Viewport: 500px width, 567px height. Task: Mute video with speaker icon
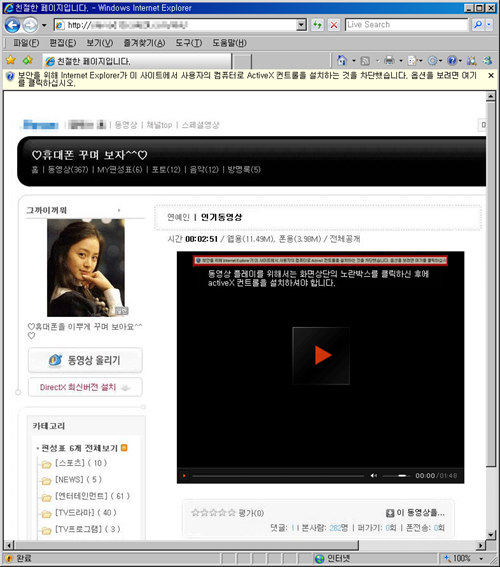pyautogui.click(x=373, y=476)
